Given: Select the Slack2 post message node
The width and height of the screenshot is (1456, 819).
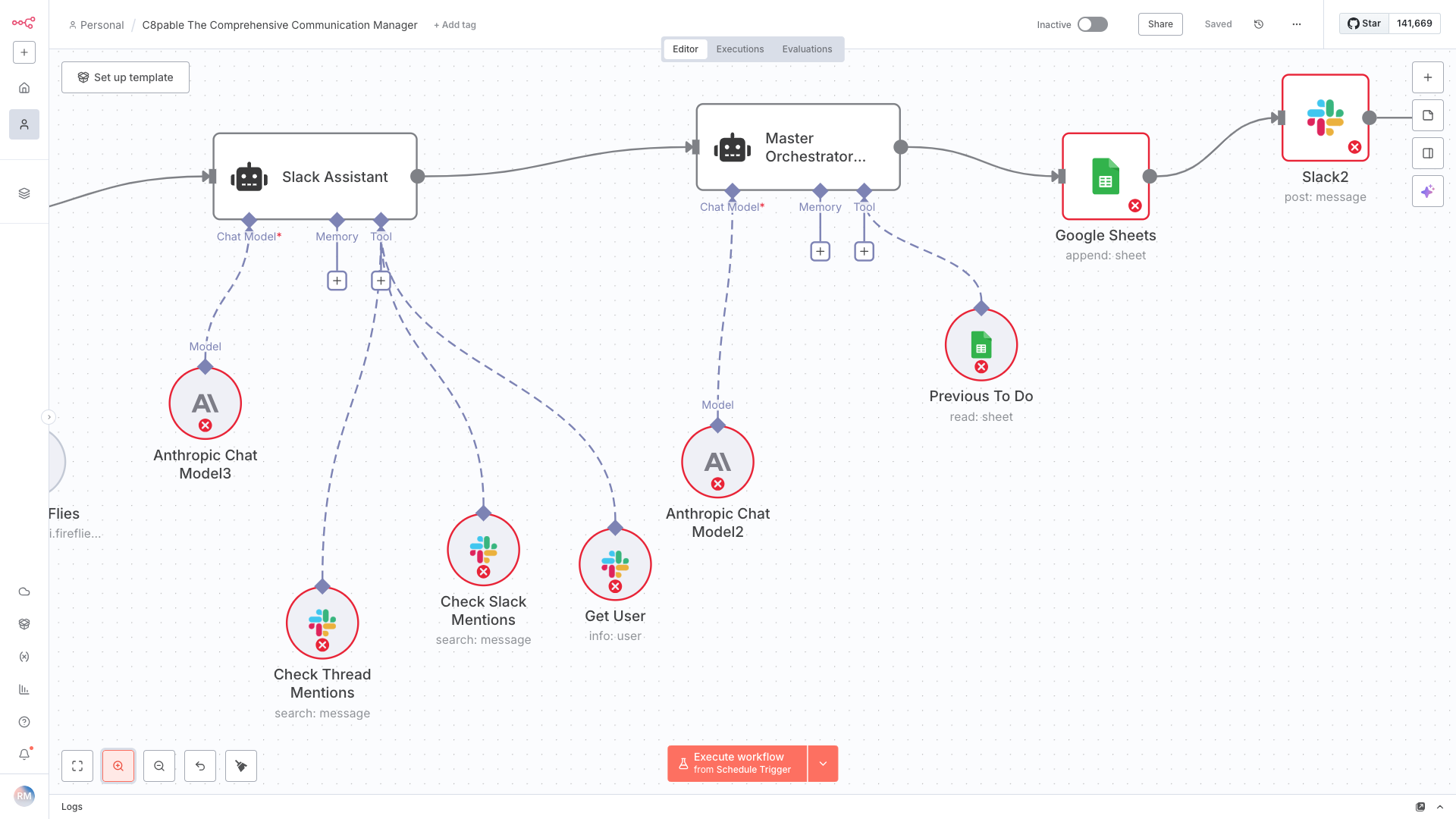Looking at the screenshot, I should click(x=1326, y=118).
